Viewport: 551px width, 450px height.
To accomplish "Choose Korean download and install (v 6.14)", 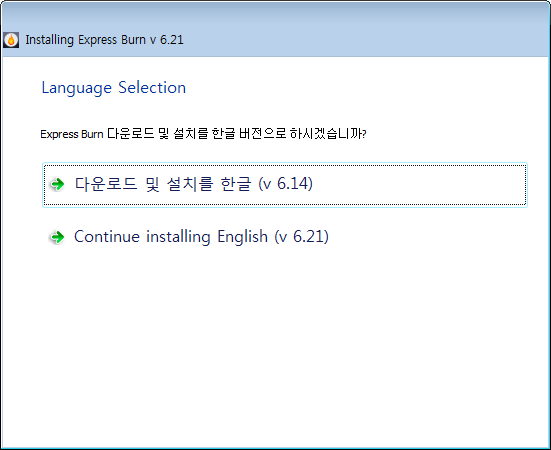I will 285,185.
